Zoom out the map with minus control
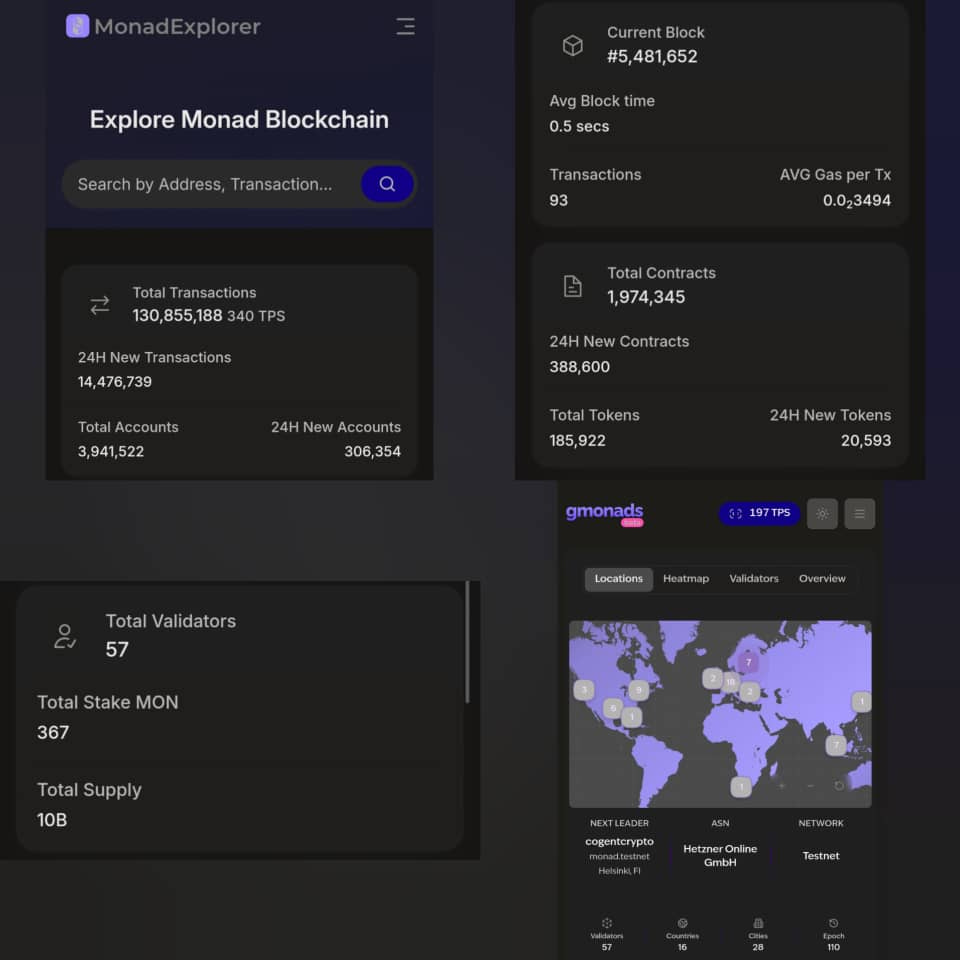 [811, 786]
